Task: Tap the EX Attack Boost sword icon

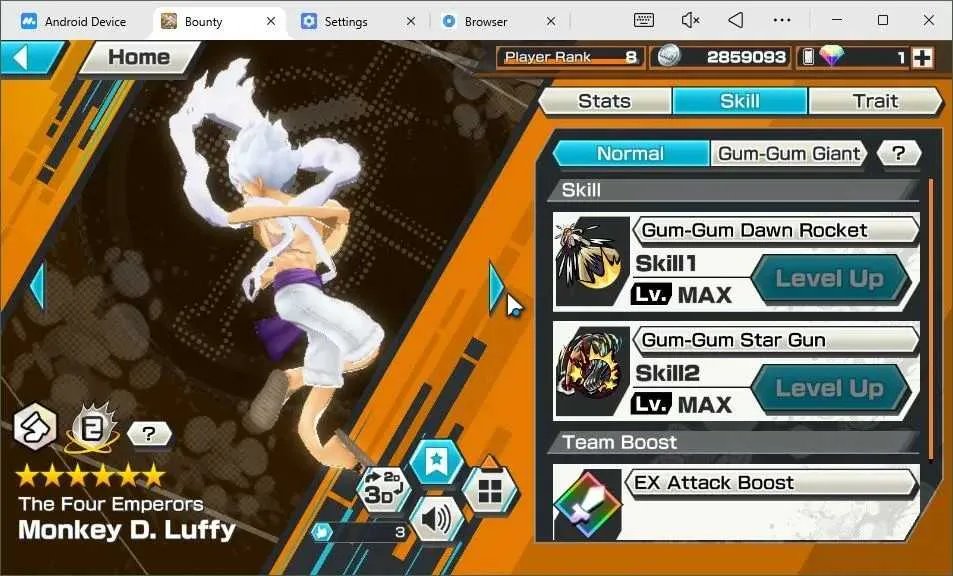Action: (588, 504)
